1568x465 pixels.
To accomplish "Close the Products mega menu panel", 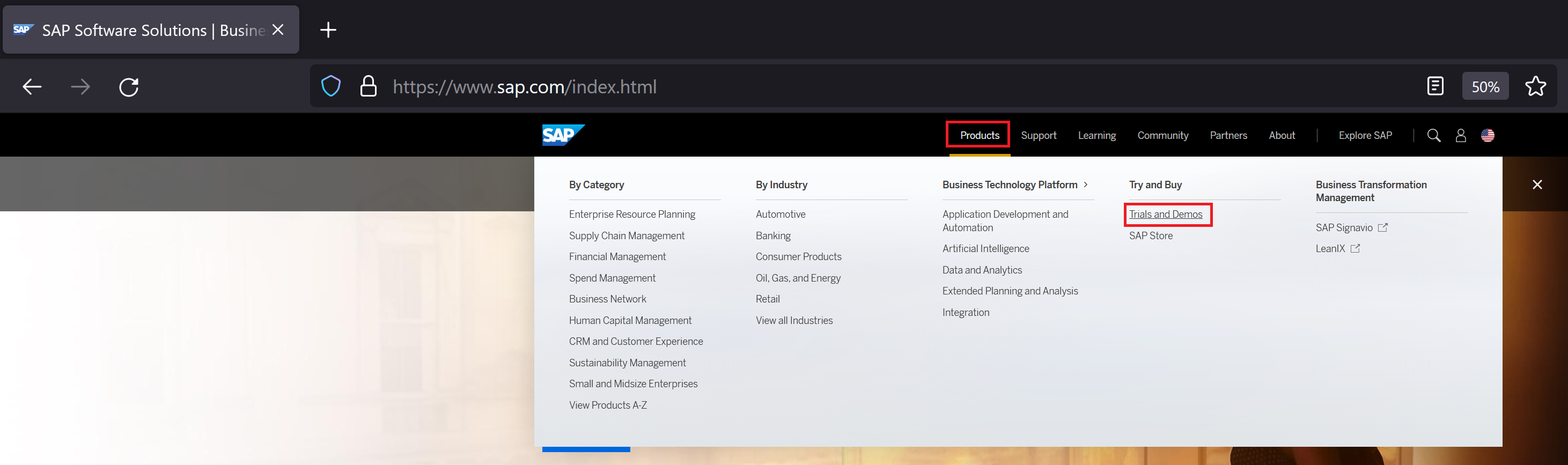I will [1537, 184].
